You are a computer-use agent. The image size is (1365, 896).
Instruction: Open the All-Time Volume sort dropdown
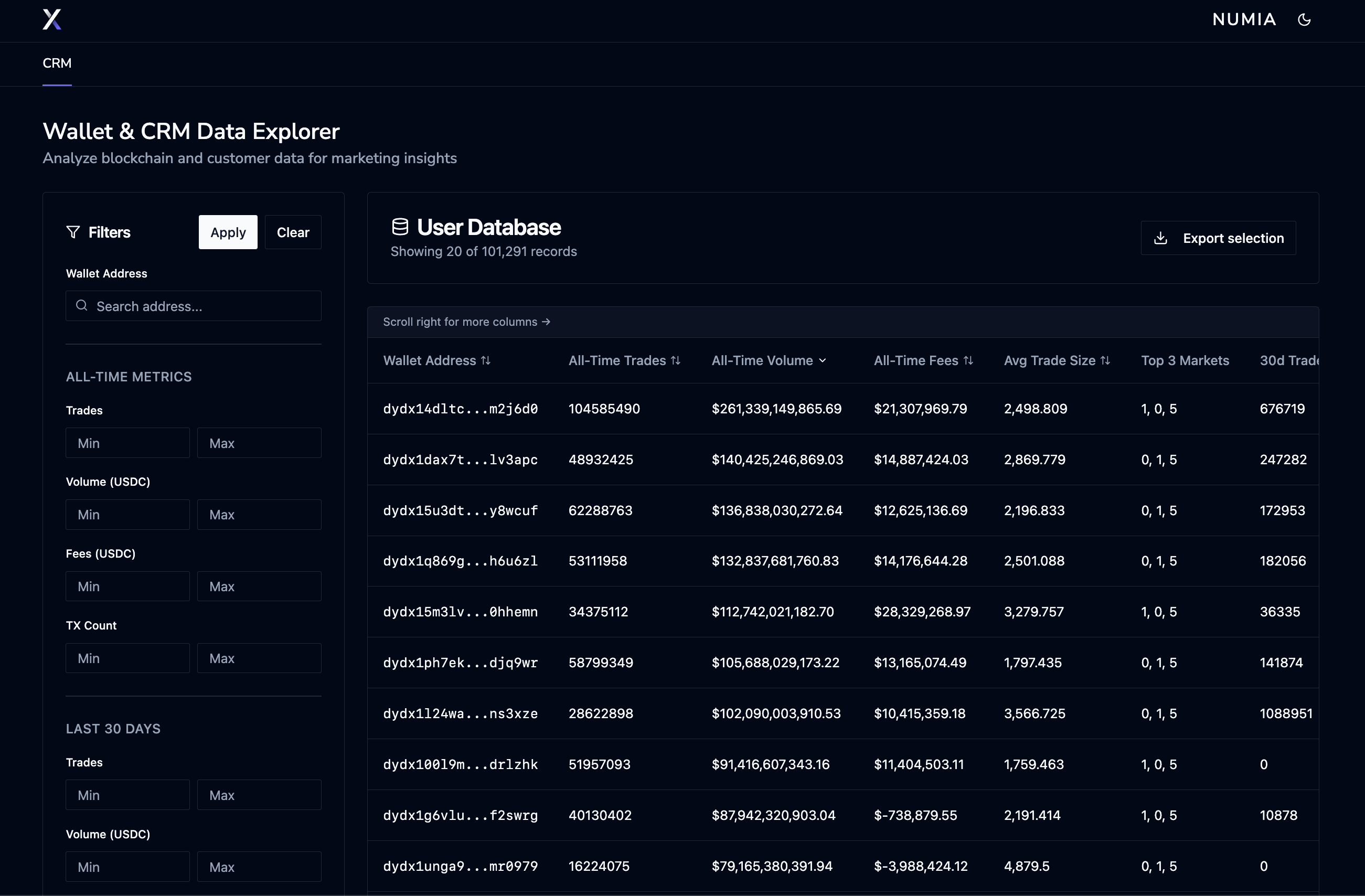click(824, 360)
